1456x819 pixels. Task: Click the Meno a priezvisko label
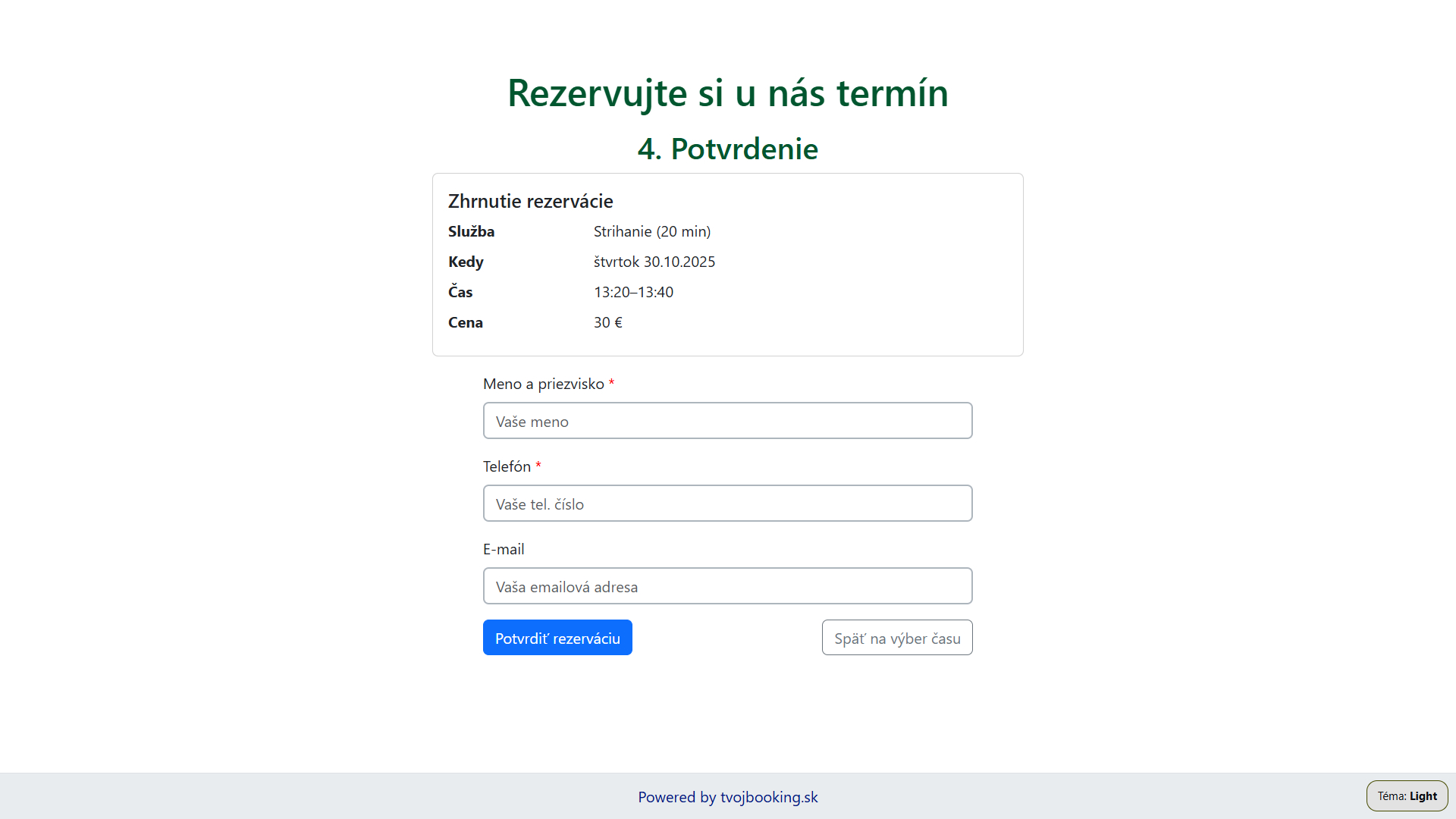543,384
